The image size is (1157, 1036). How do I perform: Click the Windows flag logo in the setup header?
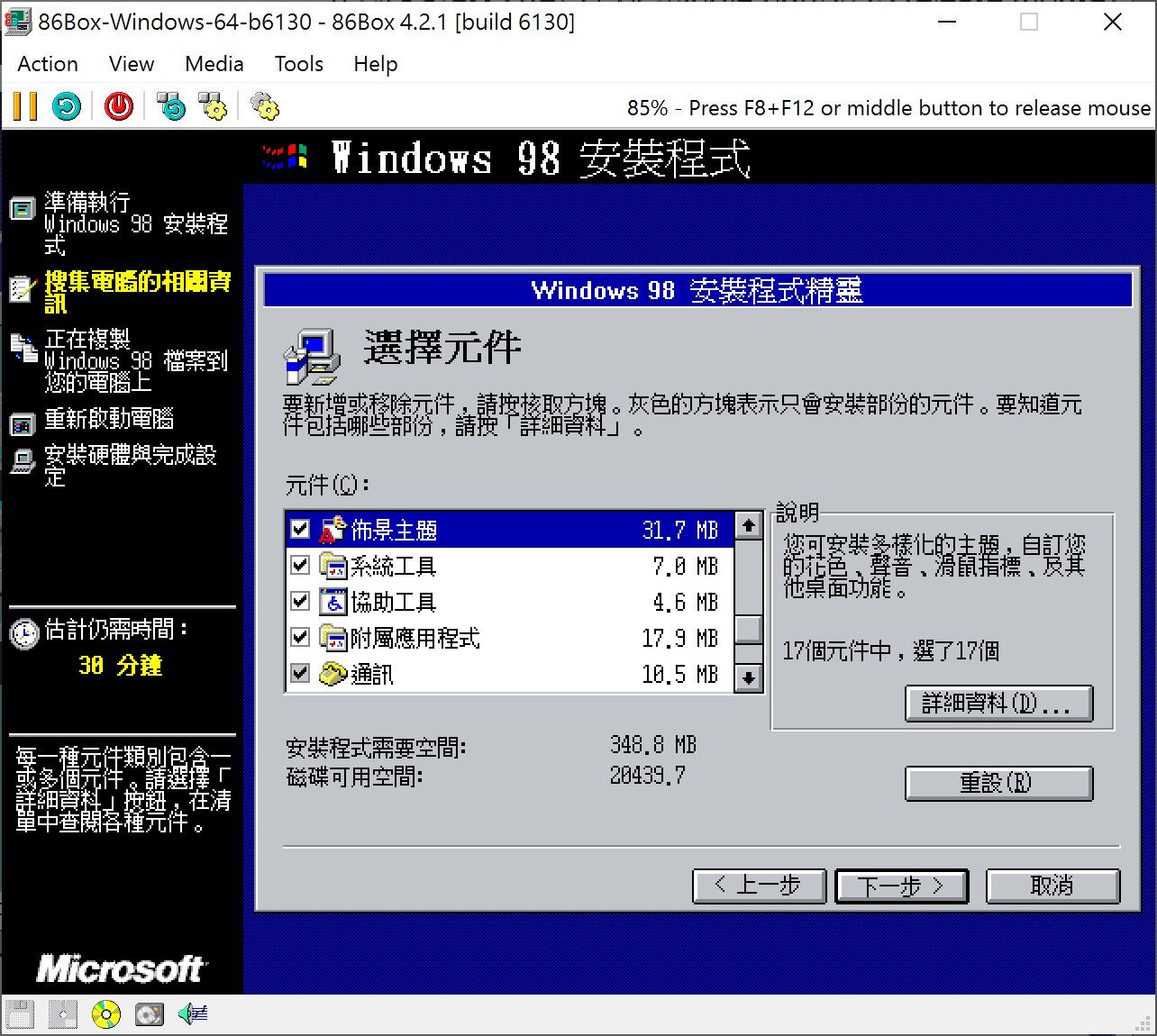pos(286,157)
